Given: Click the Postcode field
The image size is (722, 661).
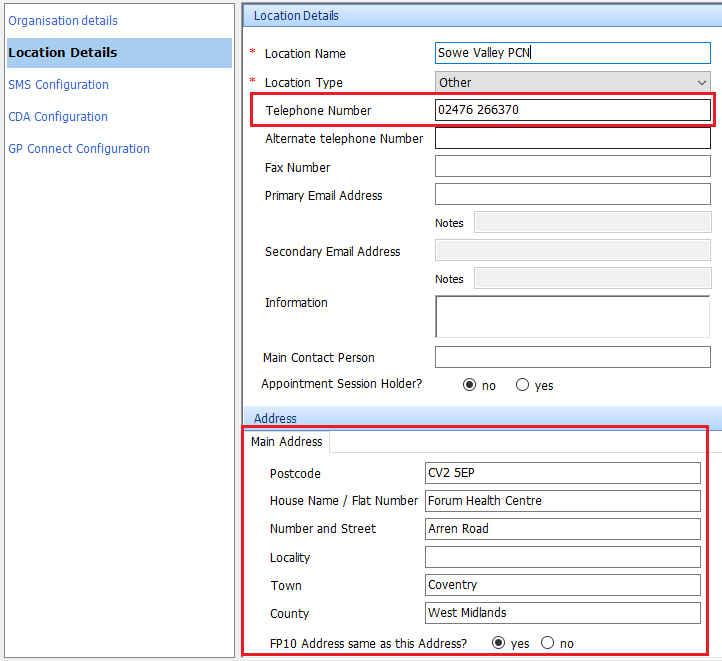Looking at the screenshot, I should pyautogui.click(x=562, y=473).
